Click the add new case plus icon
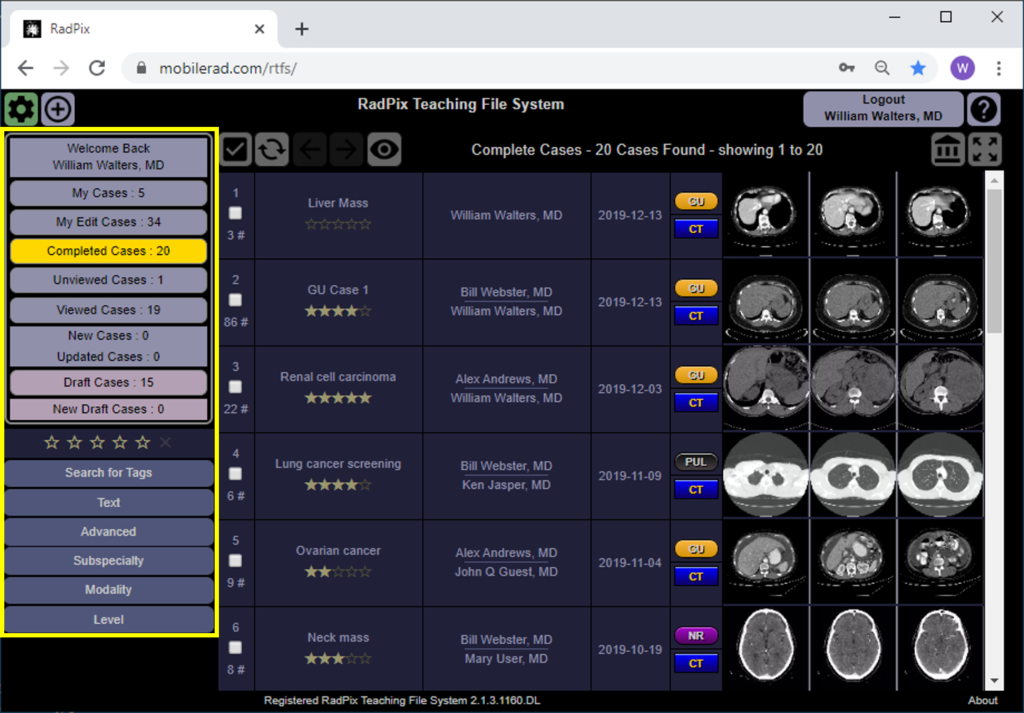The width and height of the screenshot is (1024, 713). tap(58, 108)
